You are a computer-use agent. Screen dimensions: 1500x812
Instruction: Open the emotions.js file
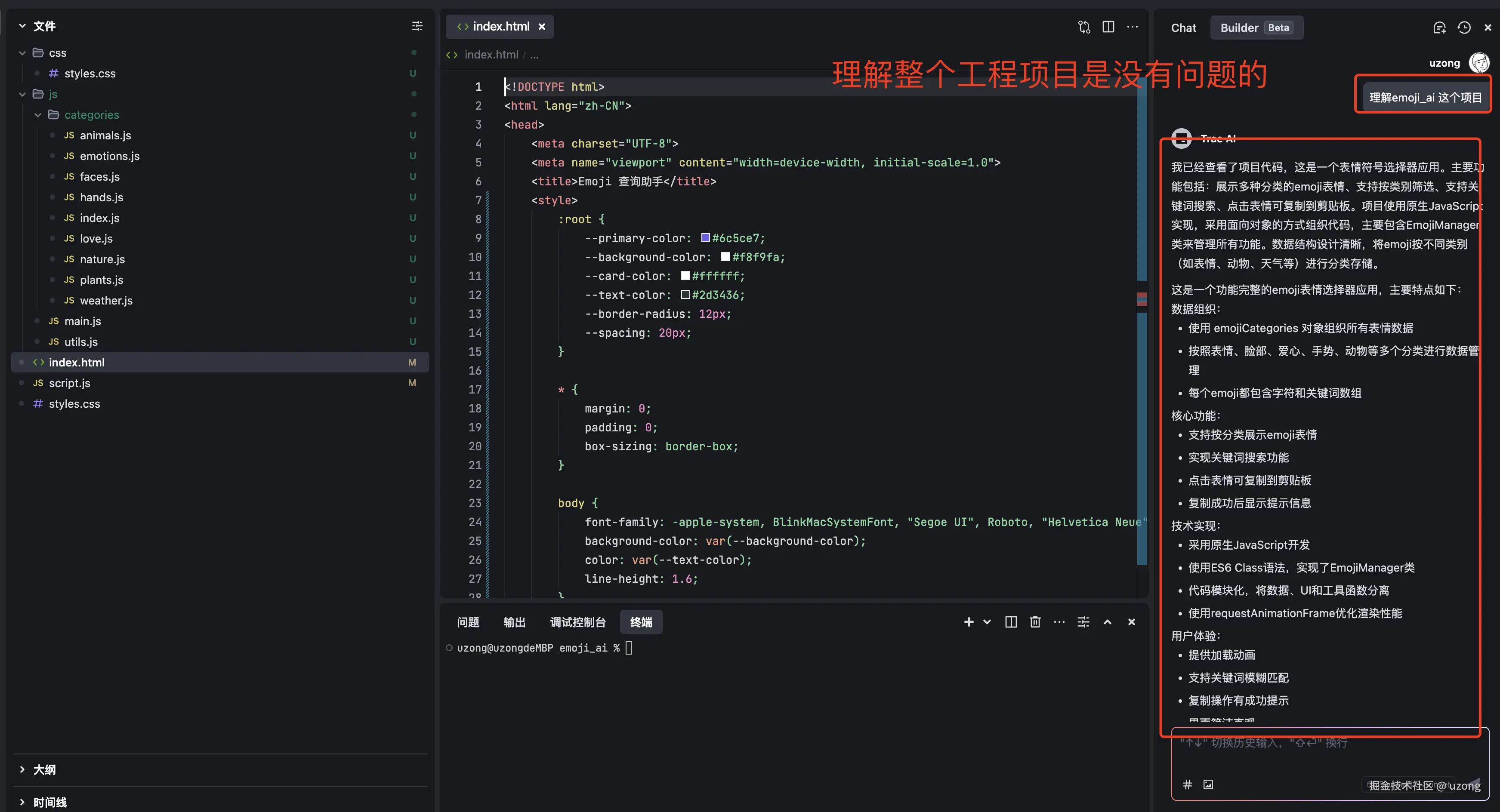point(109,156)
